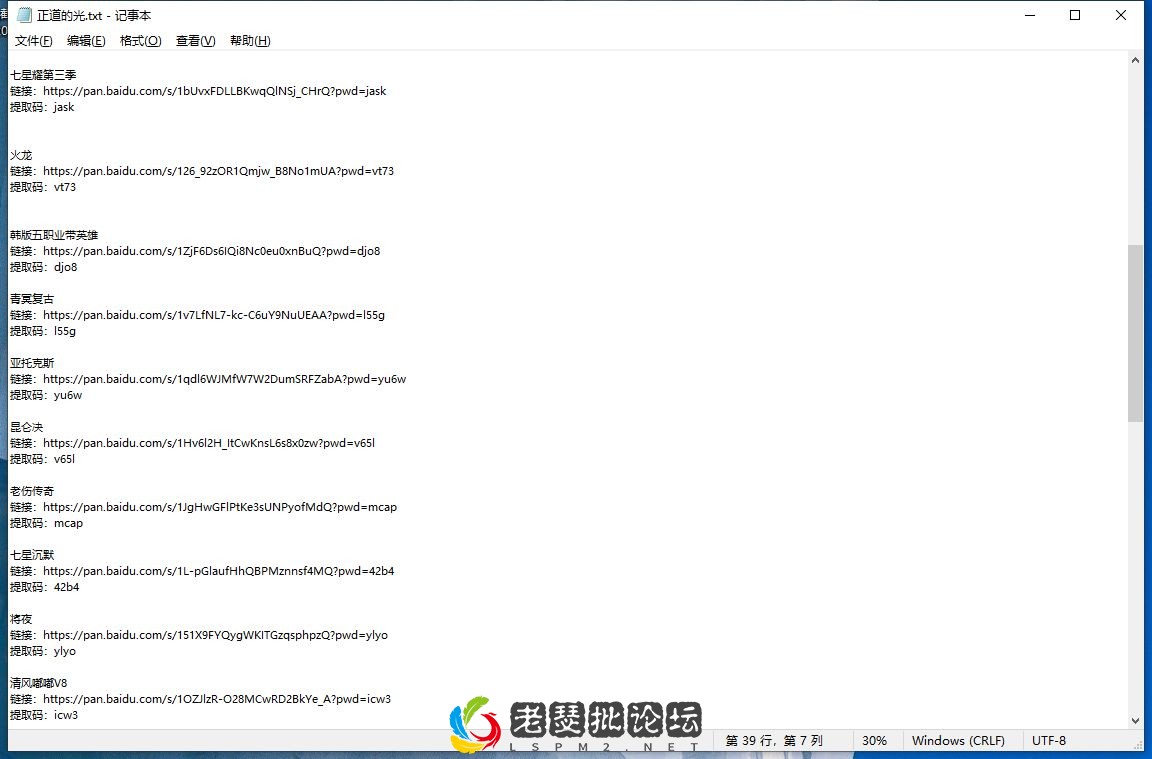
Task: Click the link ending pwd=l55g
Action: tap(214, 315)
